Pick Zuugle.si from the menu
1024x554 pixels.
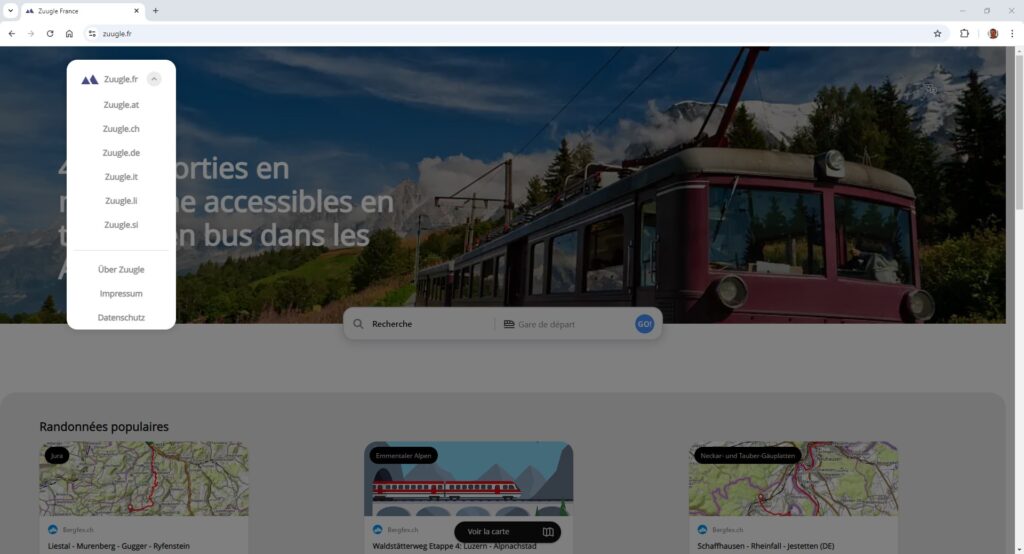coord(121,225)
